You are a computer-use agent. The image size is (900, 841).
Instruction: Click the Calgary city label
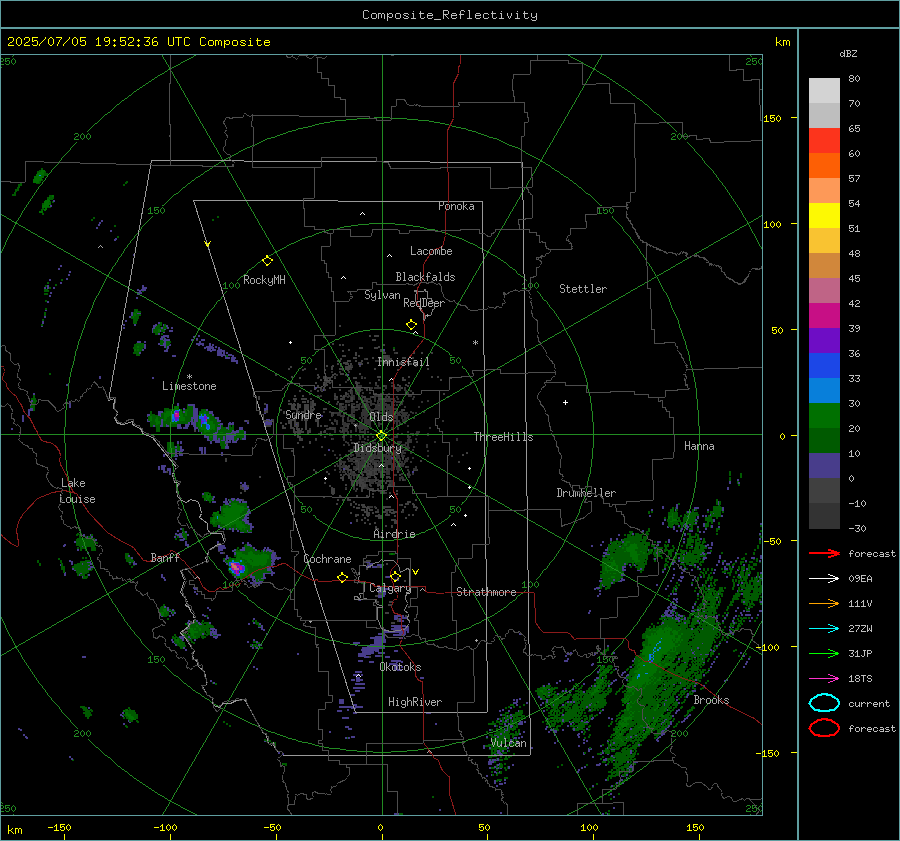390,588
